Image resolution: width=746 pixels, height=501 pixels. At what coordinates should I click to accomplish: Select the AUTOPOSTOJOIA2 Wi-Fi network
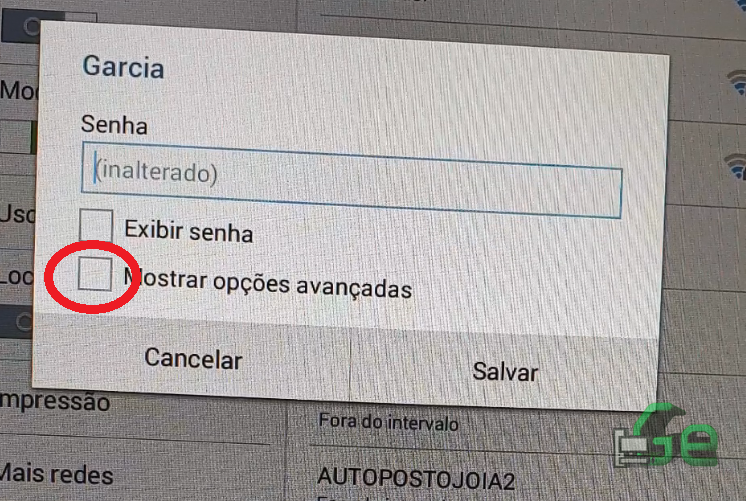[416, 479]
